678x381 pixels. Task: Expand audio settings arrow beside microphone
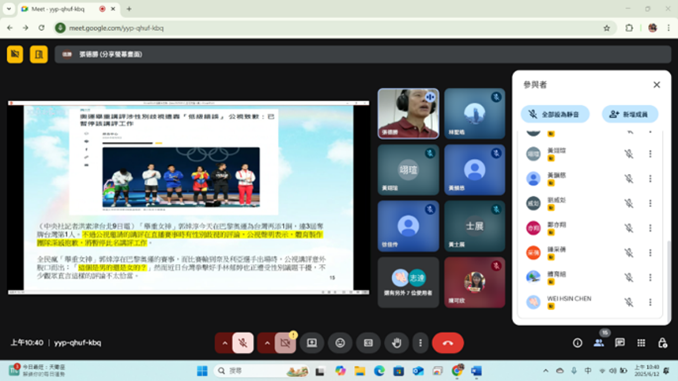(224, 343)
